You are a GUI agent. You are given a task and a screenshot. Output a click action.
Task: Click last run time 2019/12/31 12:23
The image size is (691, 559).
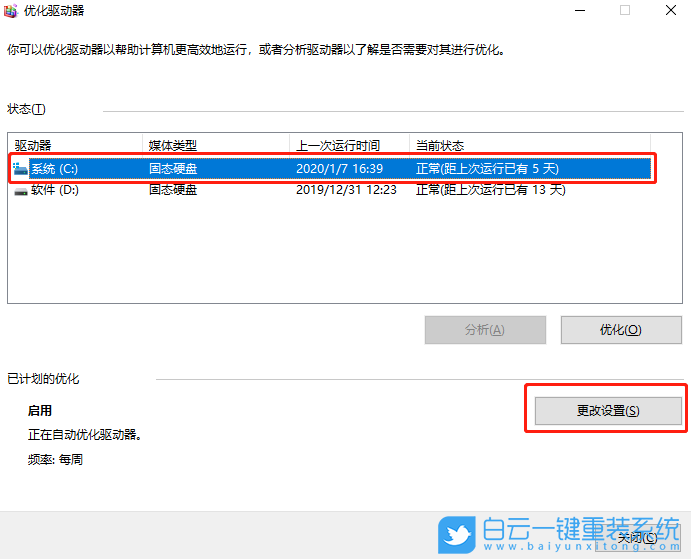(346, 190)
